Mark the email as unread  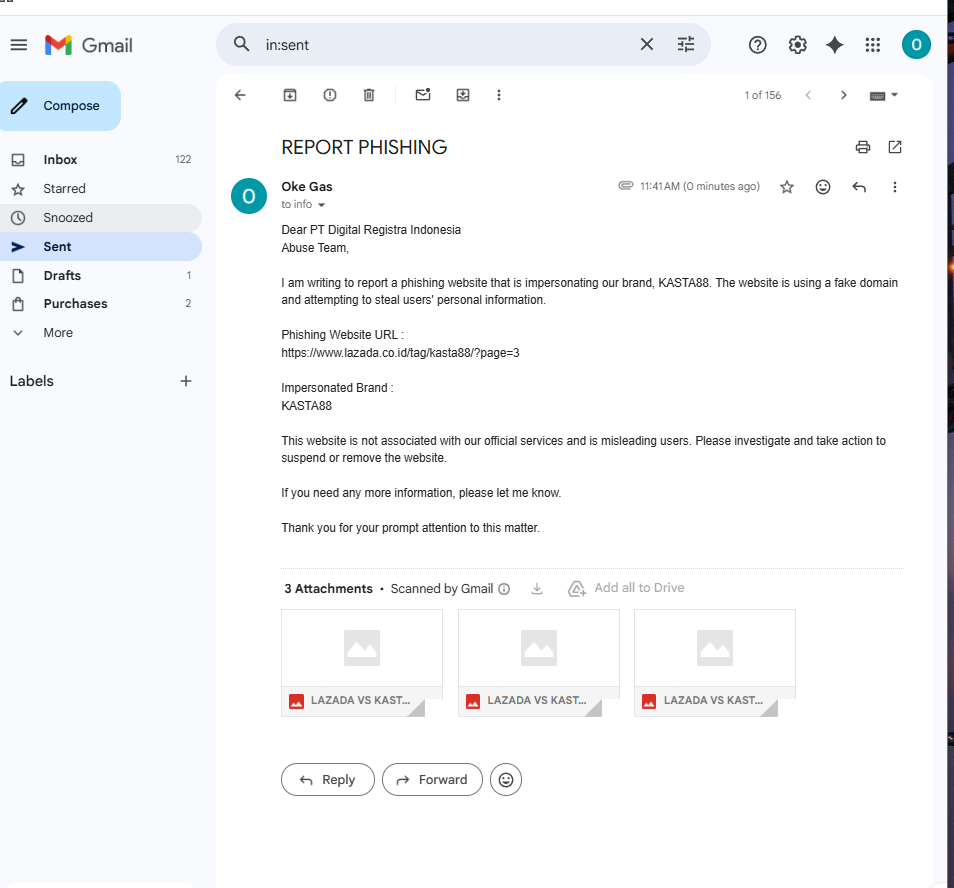[x=423, y=95]
